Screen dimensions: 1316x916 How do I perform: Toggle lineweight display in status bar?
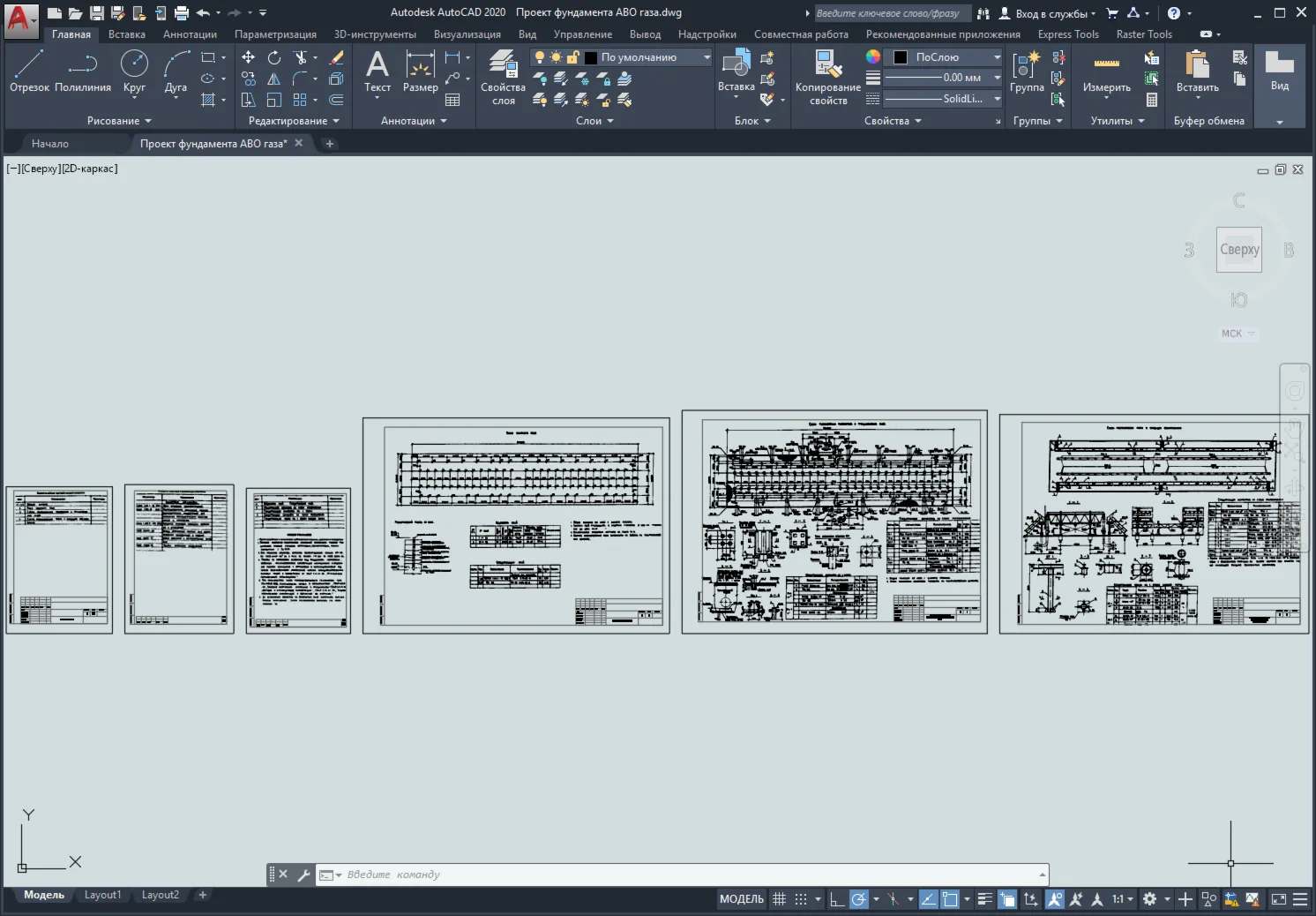click(x=985, y=899)
